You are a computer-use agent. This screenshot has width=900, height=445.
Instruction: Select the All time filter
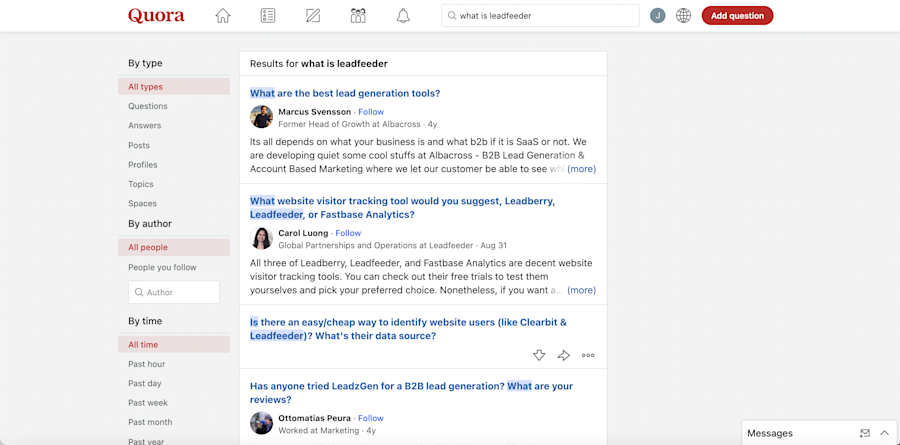174,345
